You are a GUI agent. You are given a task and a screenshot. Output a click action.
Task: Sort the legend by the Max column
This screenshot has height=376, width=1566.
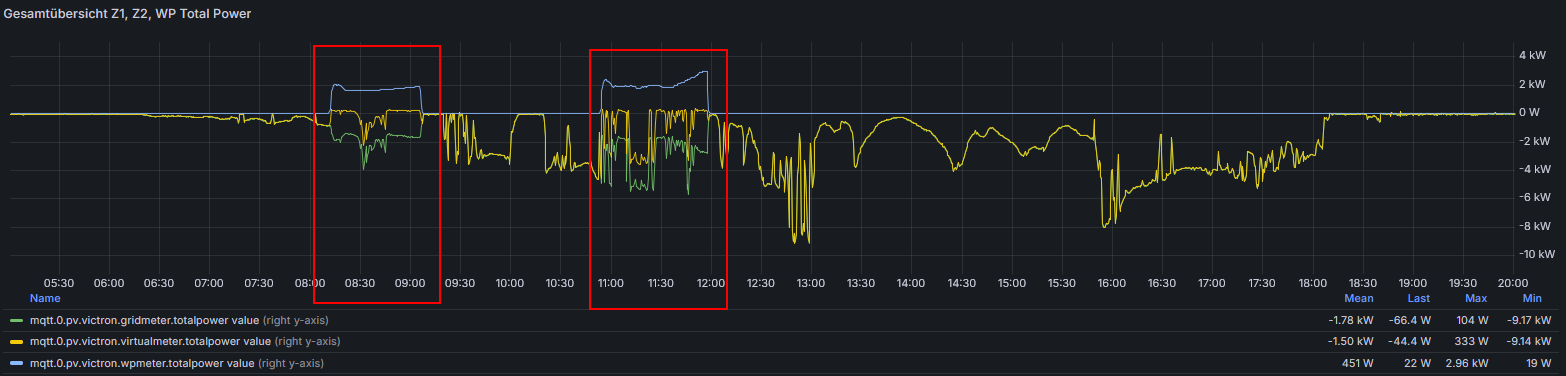[x=1476, y=298]
